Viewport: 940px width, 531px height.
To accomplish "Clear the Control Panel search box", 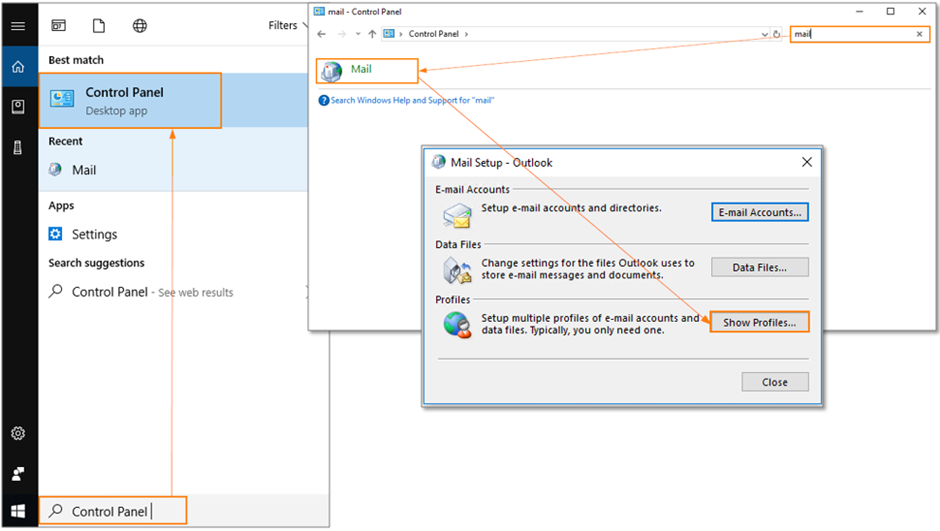I will pos(920,34).
